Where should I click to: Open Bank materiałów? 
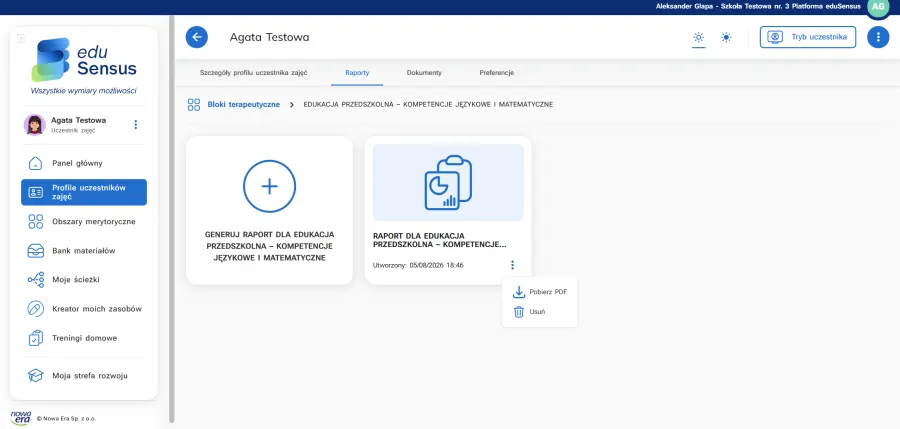point(84,251)
